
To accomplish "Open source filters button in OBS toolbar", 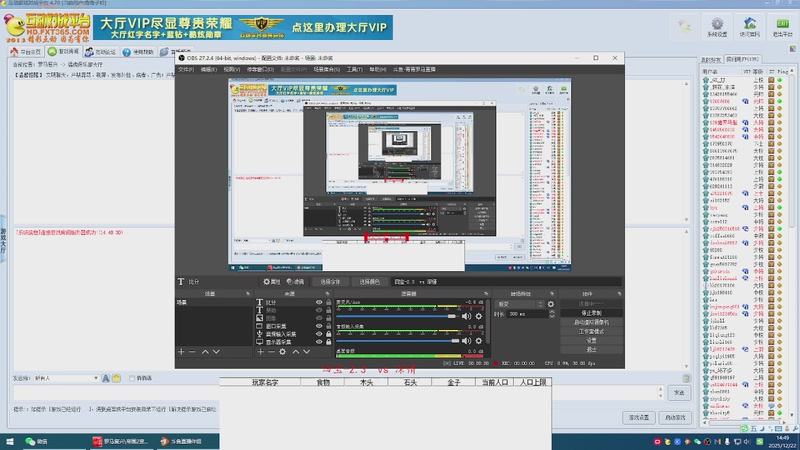I will (295, 282).
